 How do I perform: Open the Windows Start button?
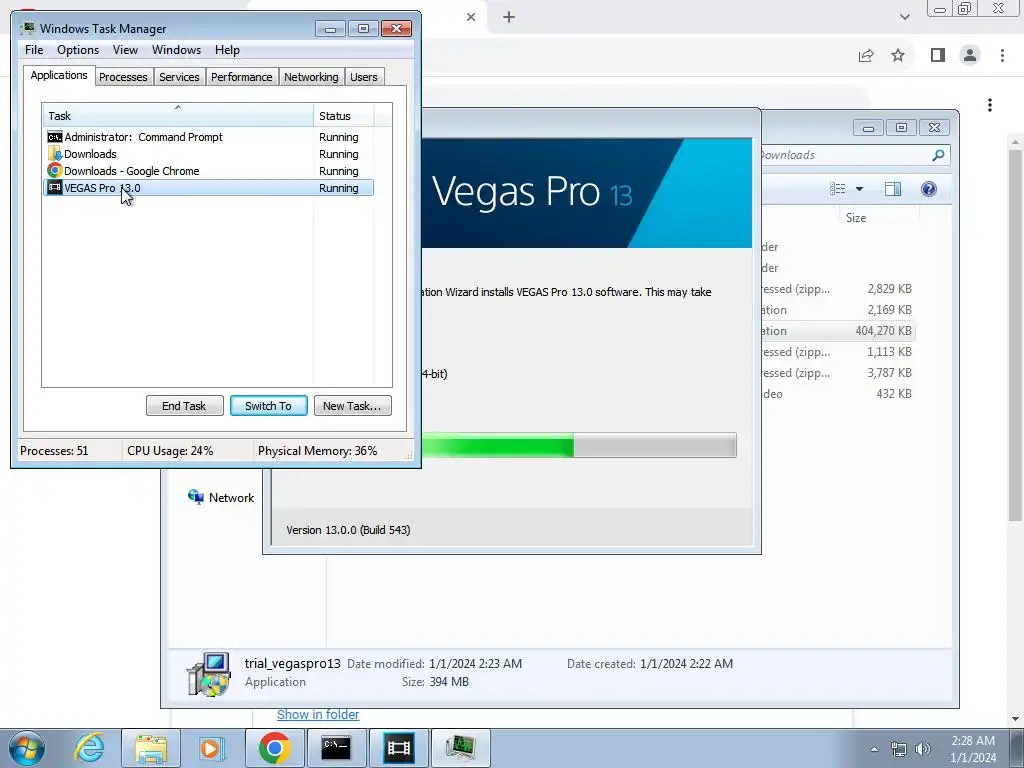[x=27, y=748]
